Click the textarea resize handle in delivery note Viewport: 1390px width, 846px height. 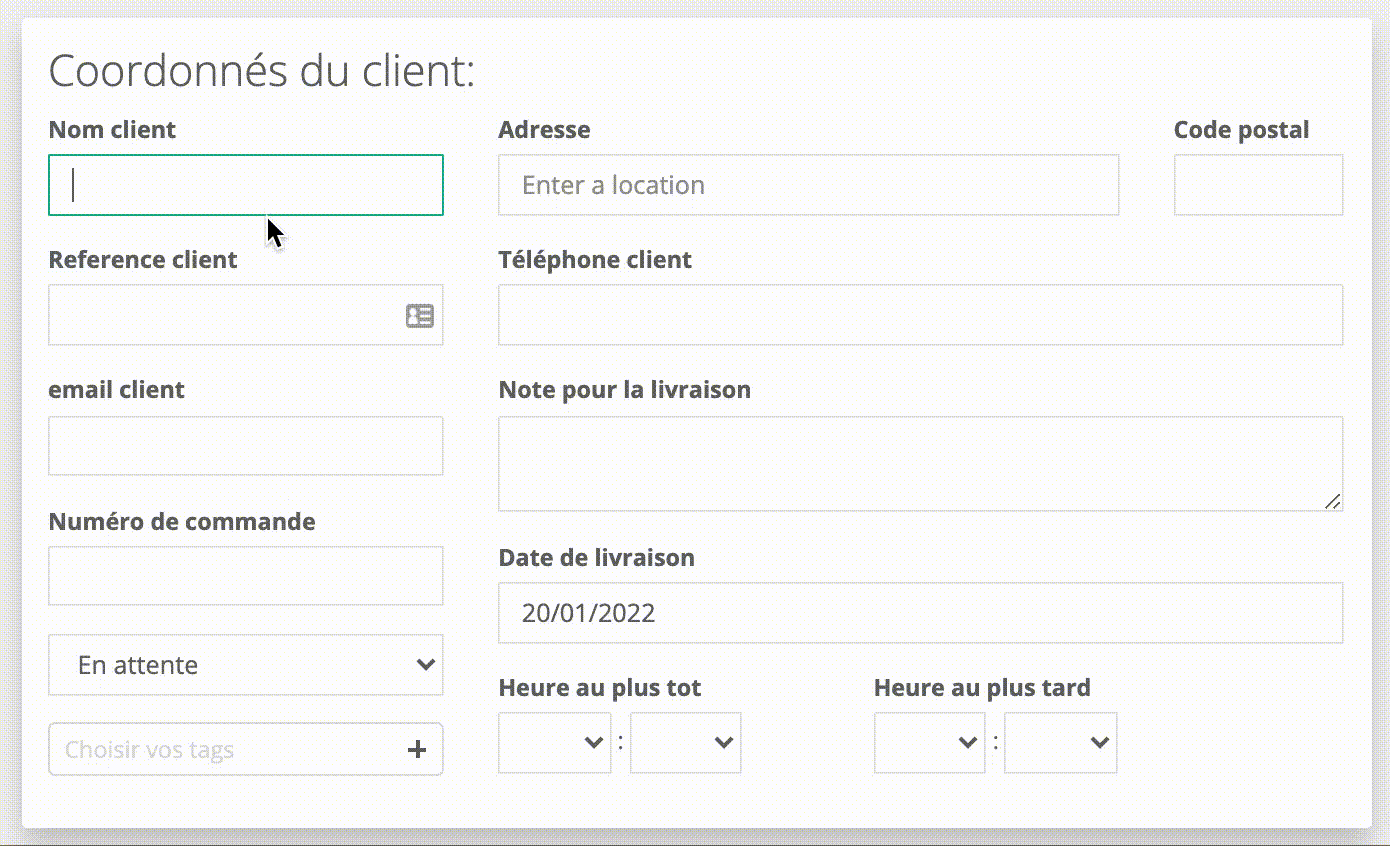tap(1332, 502)
